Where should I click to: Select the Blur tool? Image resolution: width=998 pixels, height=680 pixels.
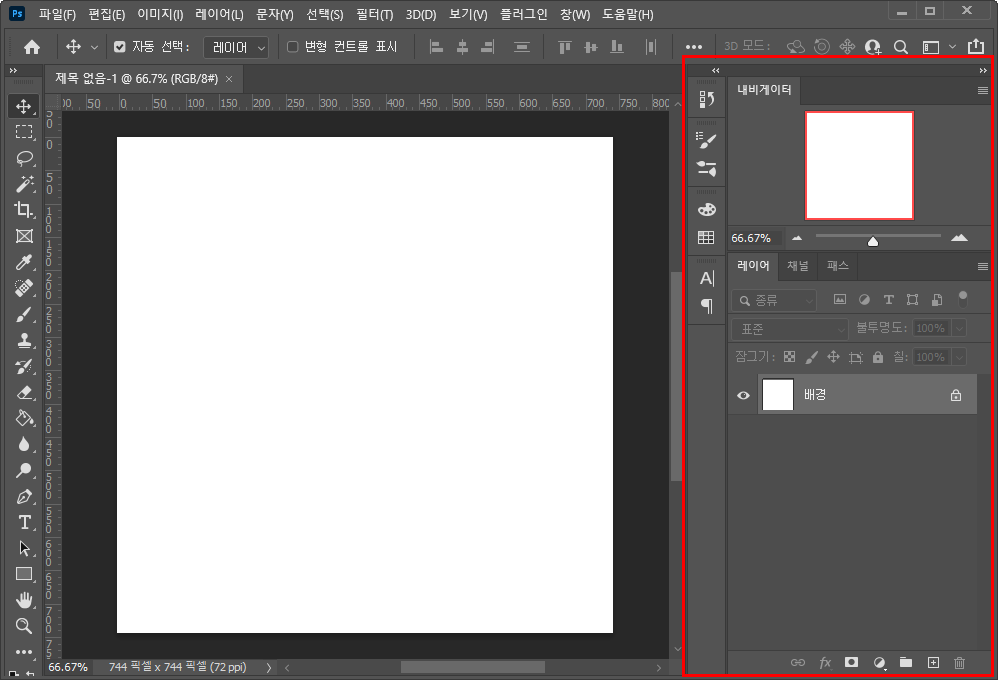(24, 444)
